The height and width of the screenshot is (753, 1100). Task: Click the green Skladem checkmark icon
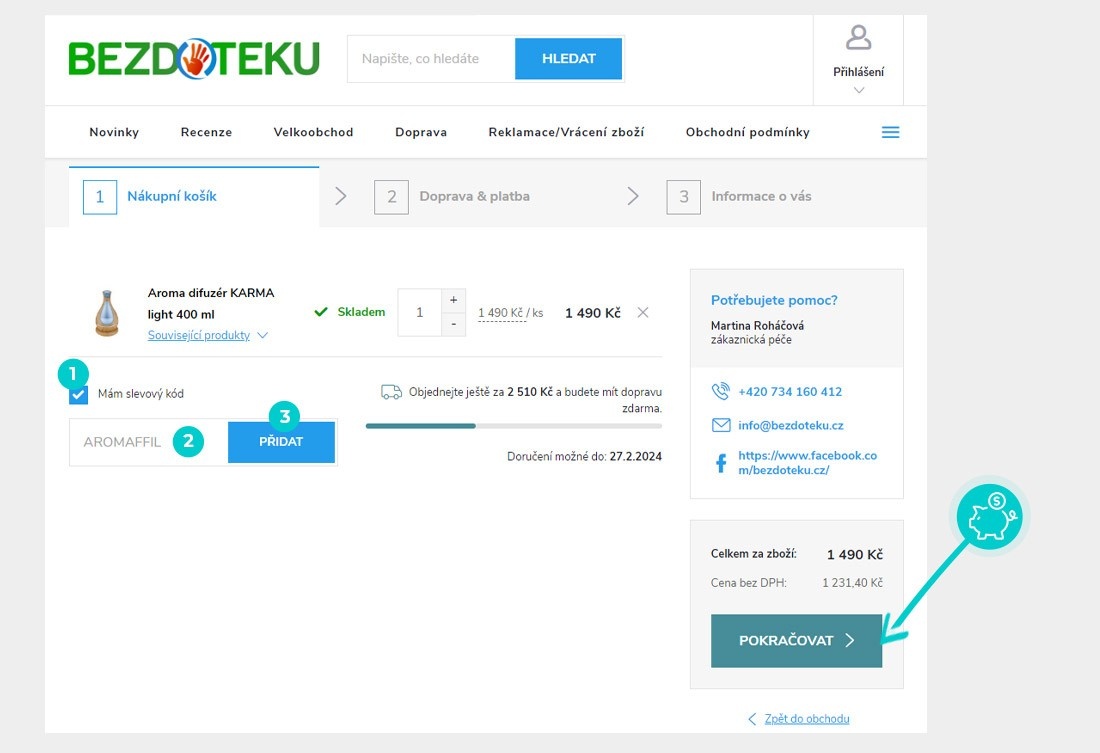click(321, 312)
